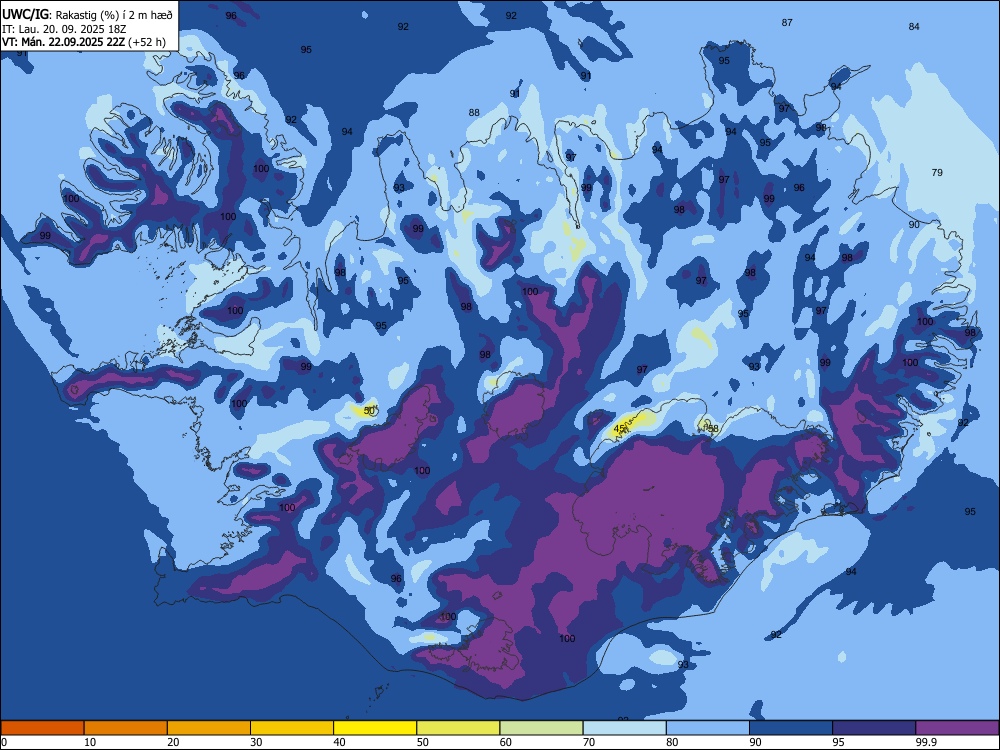Pick the 60–70 light green legend swatch
Viewport: 1000px width, 750px height.
tap(541, 728)
